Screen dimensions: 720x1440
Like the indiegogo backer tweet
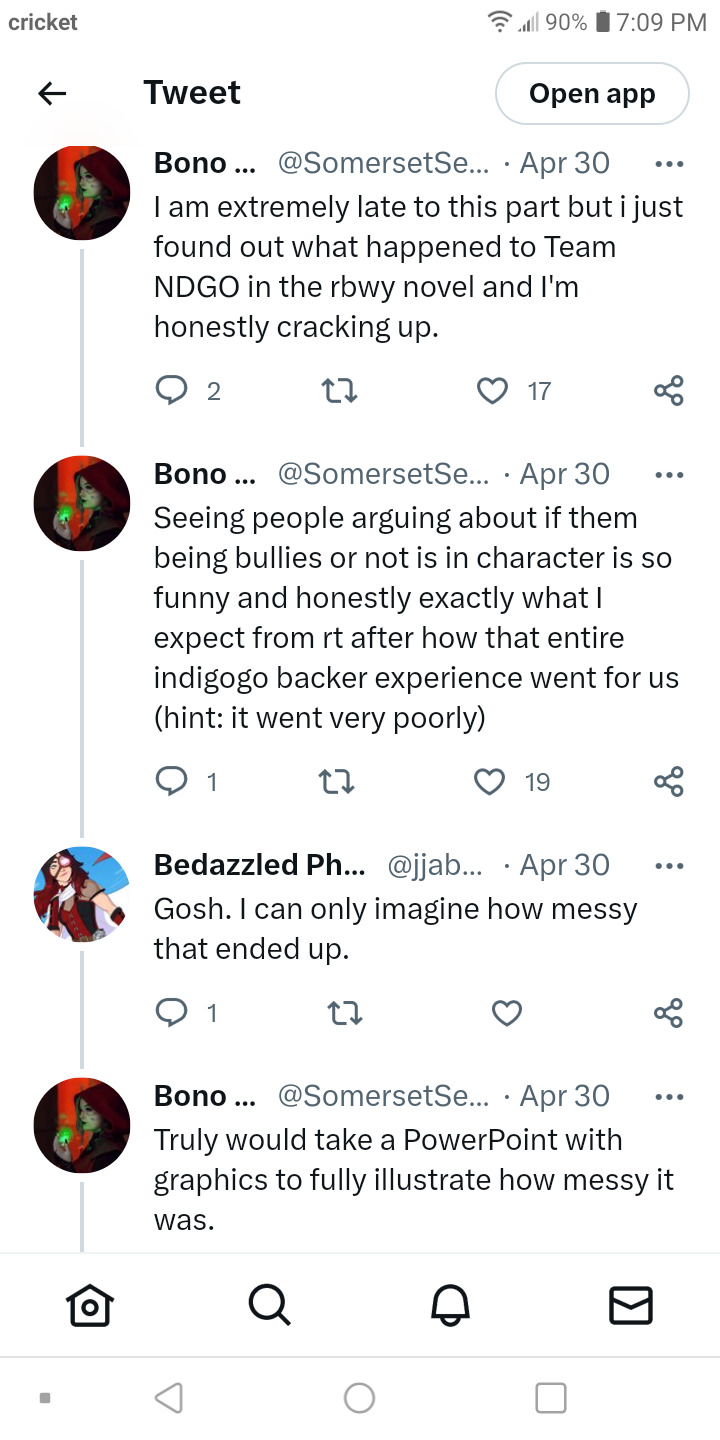click(x=490, y=781)
